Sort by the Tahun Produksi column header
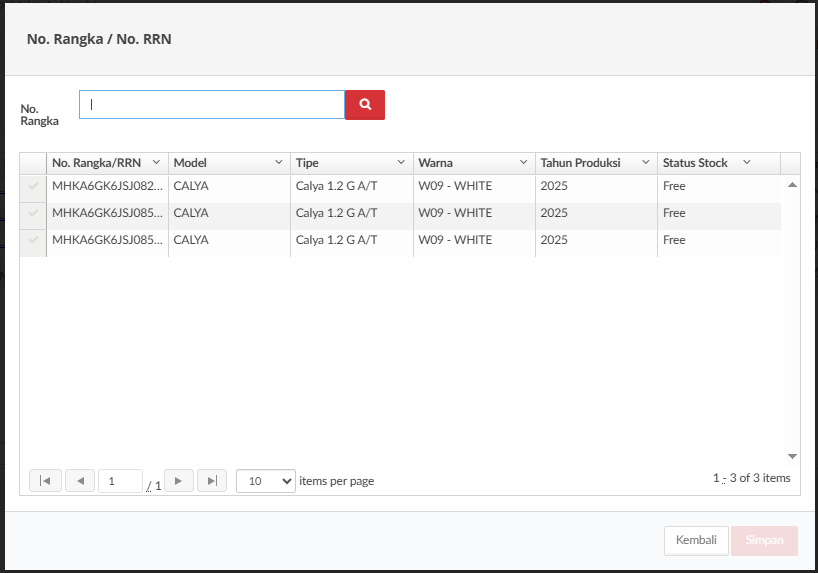The height and width of the screenshot is (573, 818). [580, 163]
